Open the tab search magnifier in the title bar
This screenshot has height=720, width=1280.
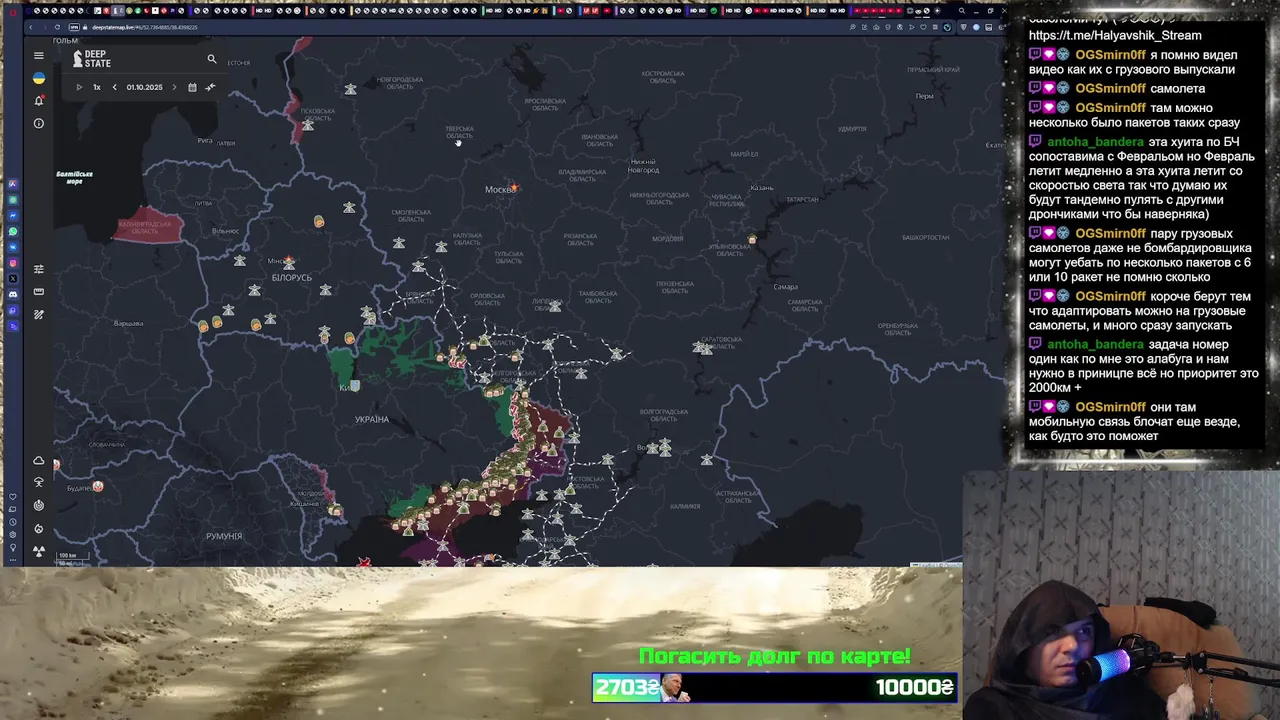(x=962, y=11)
